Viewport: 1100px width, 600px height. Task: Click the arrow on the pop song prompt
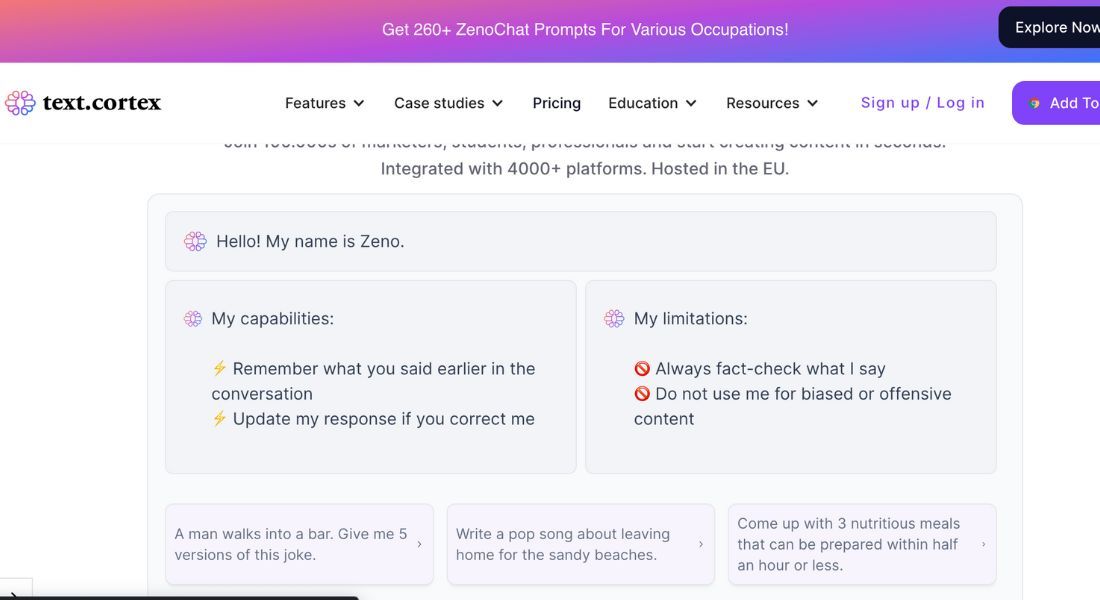coord(701,544)
